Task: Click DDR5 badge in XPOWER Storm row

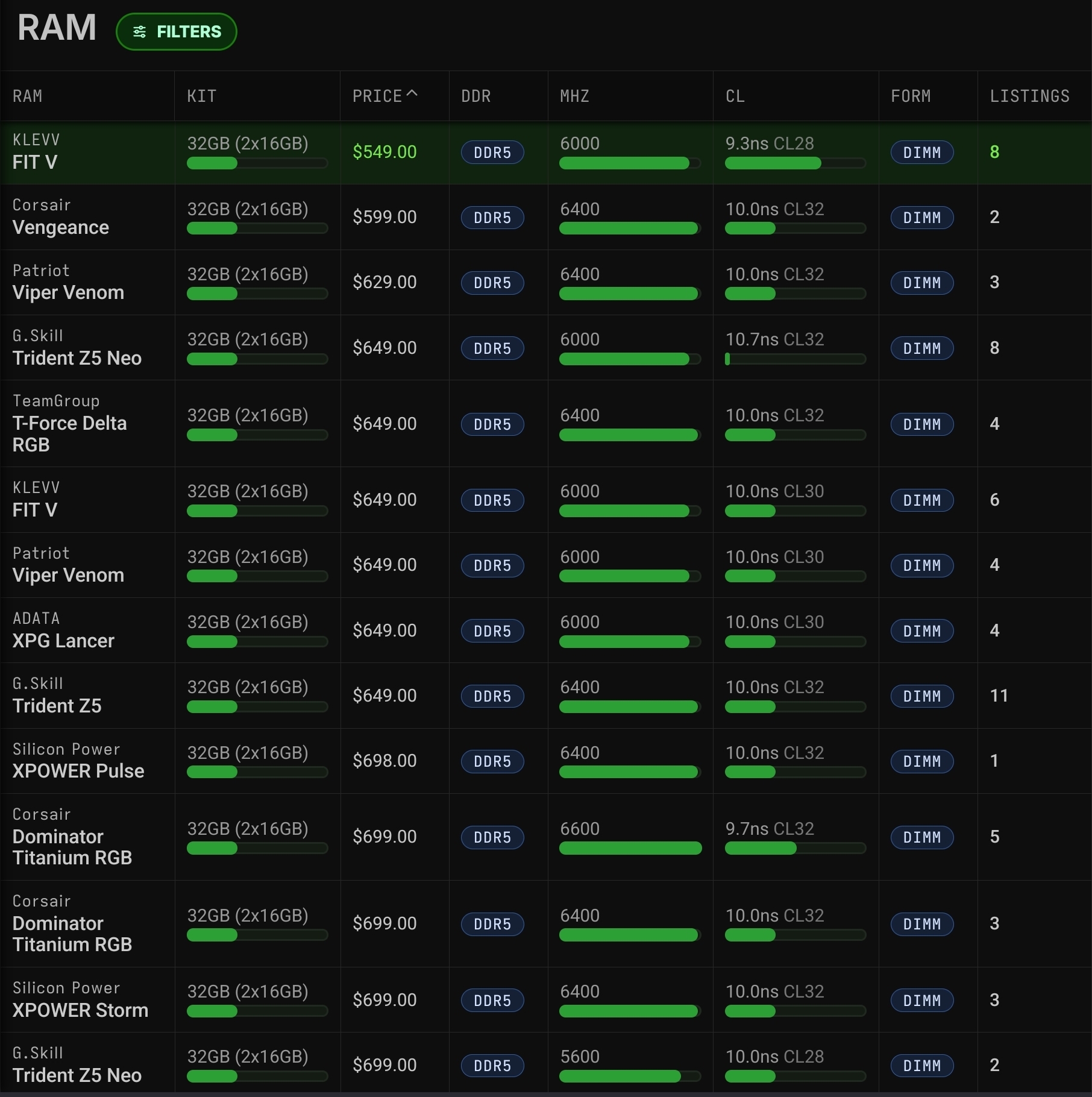Action: point(492,1001)
